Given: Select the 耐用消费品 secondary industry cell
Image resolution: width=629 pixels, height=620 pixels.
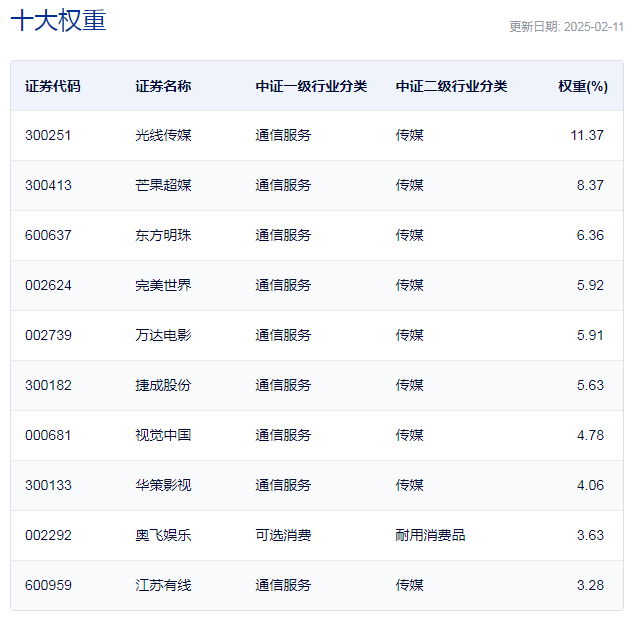Looking at the screenshot, I should pyautogui.click(x=430, y=535).
